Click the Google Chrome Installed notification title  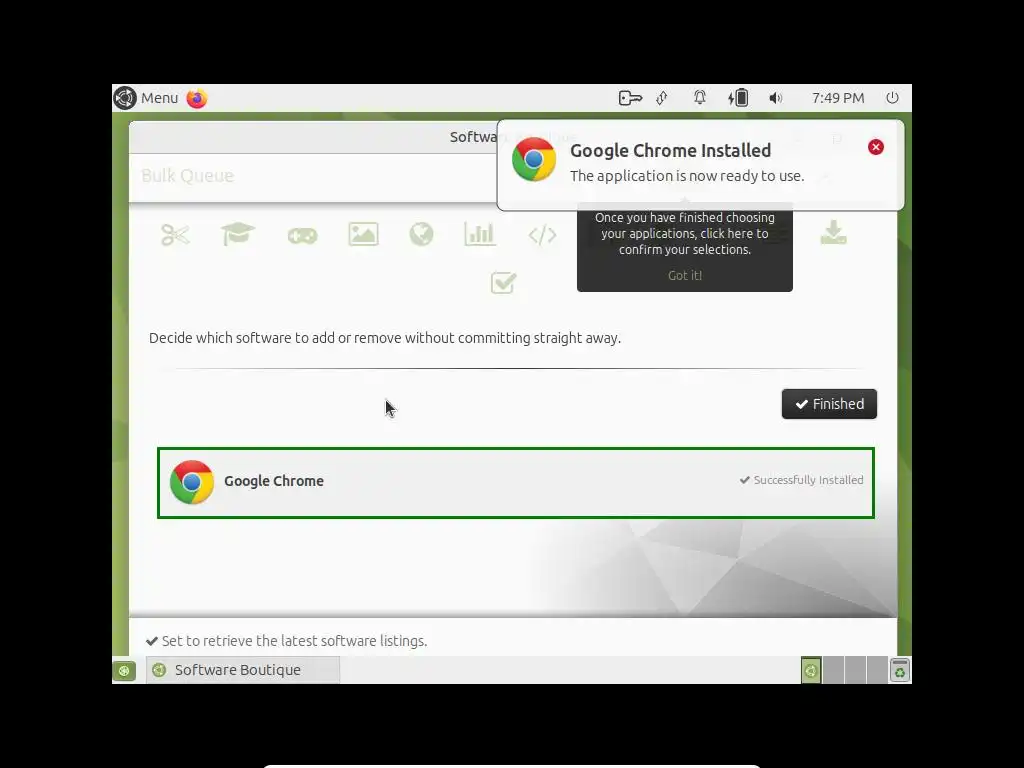pyautogui.click(x=670, y=150)
